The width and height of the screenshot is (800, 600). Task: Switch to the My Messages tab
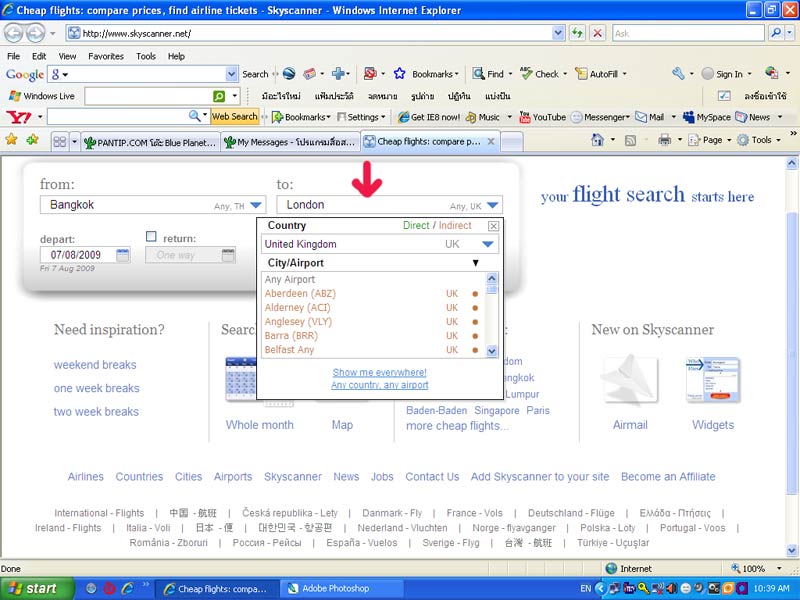(x=290, y=142)
